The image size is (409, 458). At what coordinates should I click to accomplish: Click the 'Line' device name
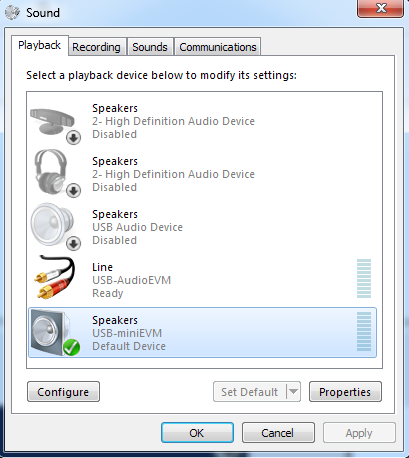102,267
